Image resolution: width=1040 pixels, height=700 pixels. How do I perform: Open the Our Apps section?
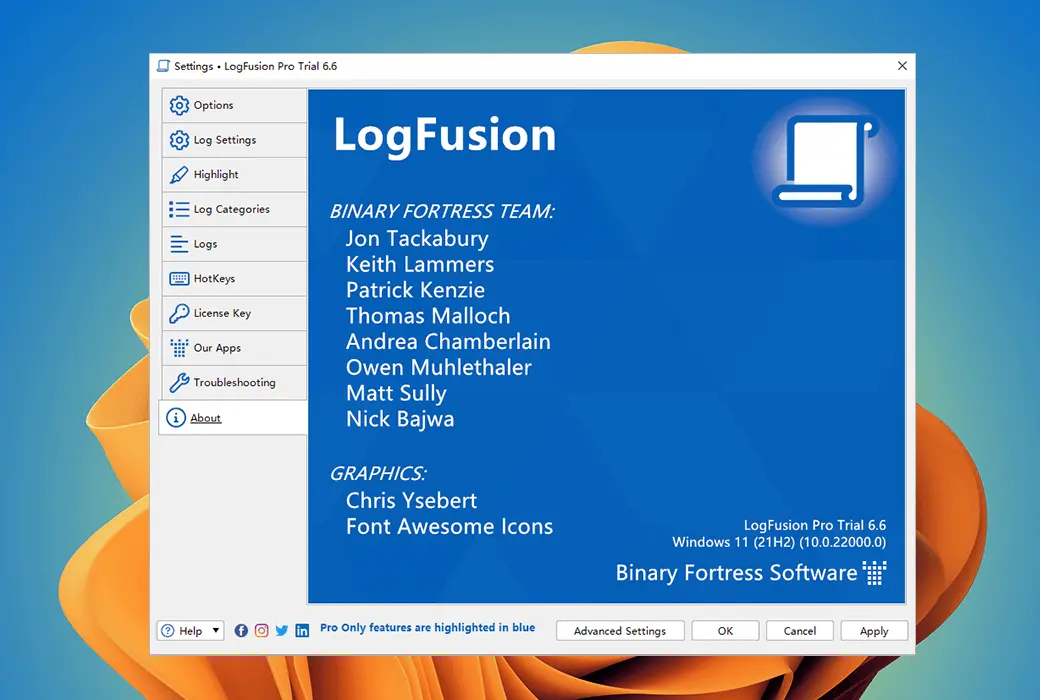click(x=234, y=348)
